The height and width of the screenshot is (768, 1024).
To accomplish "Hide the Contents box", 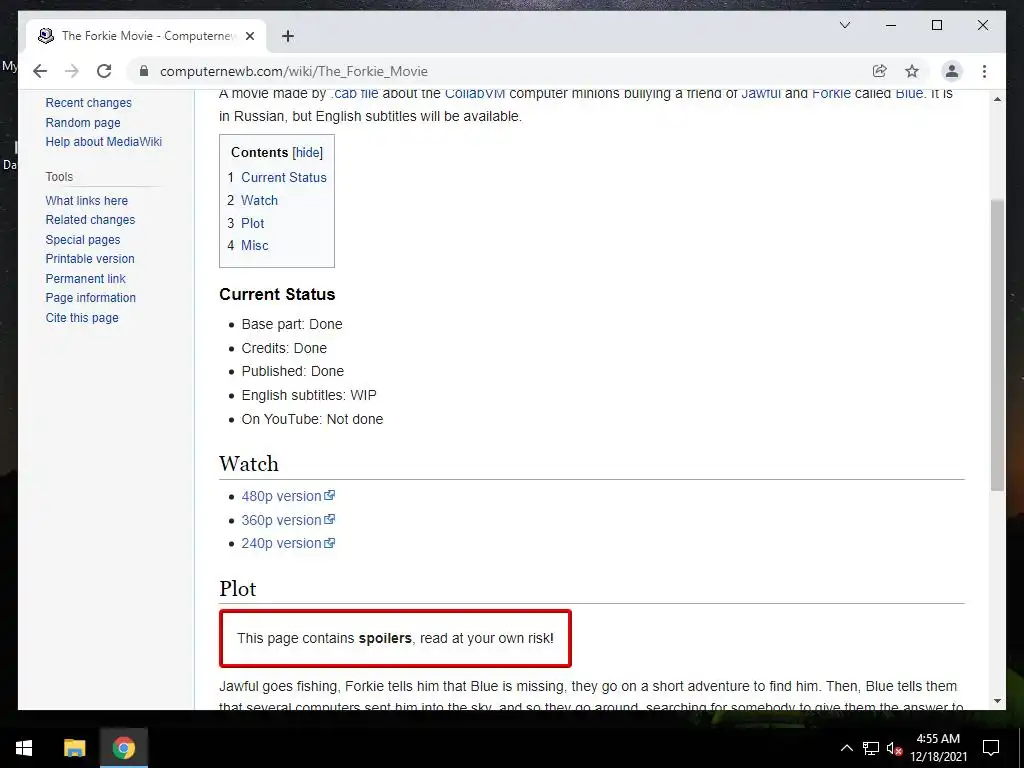I will (308, 152).
